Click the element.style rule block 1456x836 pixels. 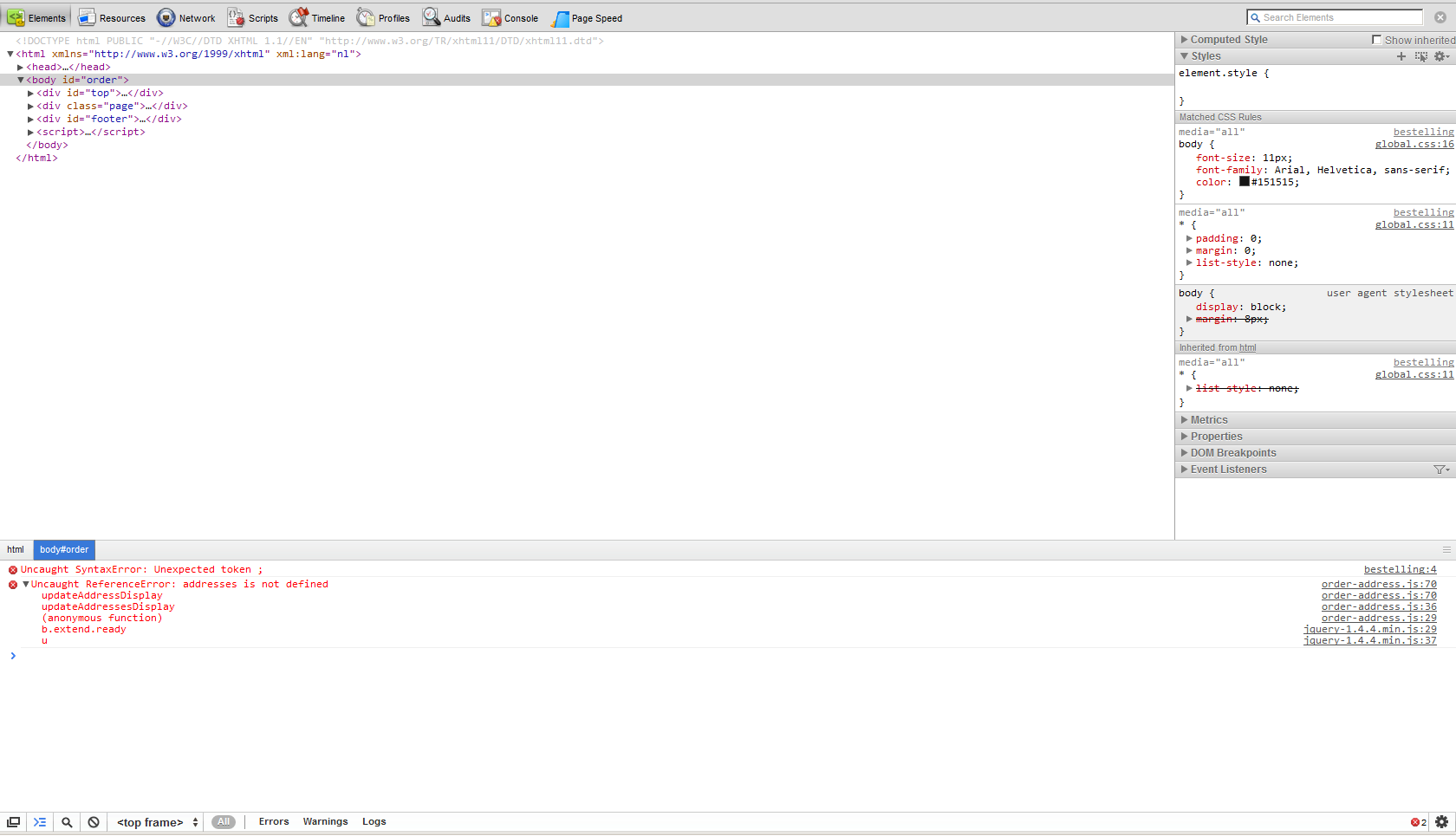pyautogui.click(x=1316, y=87)
